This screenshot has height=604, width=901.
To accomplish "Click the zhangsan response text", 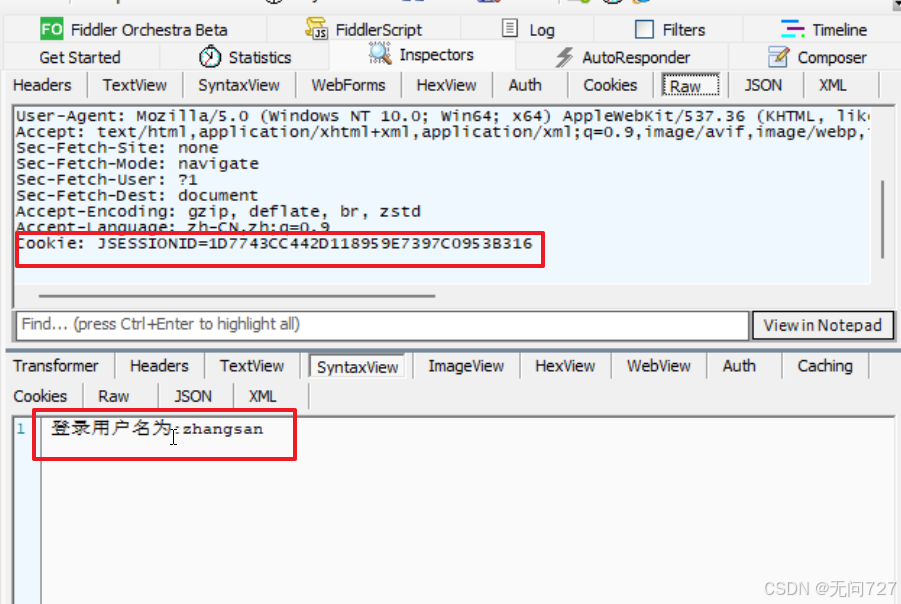I will [223, 429].
